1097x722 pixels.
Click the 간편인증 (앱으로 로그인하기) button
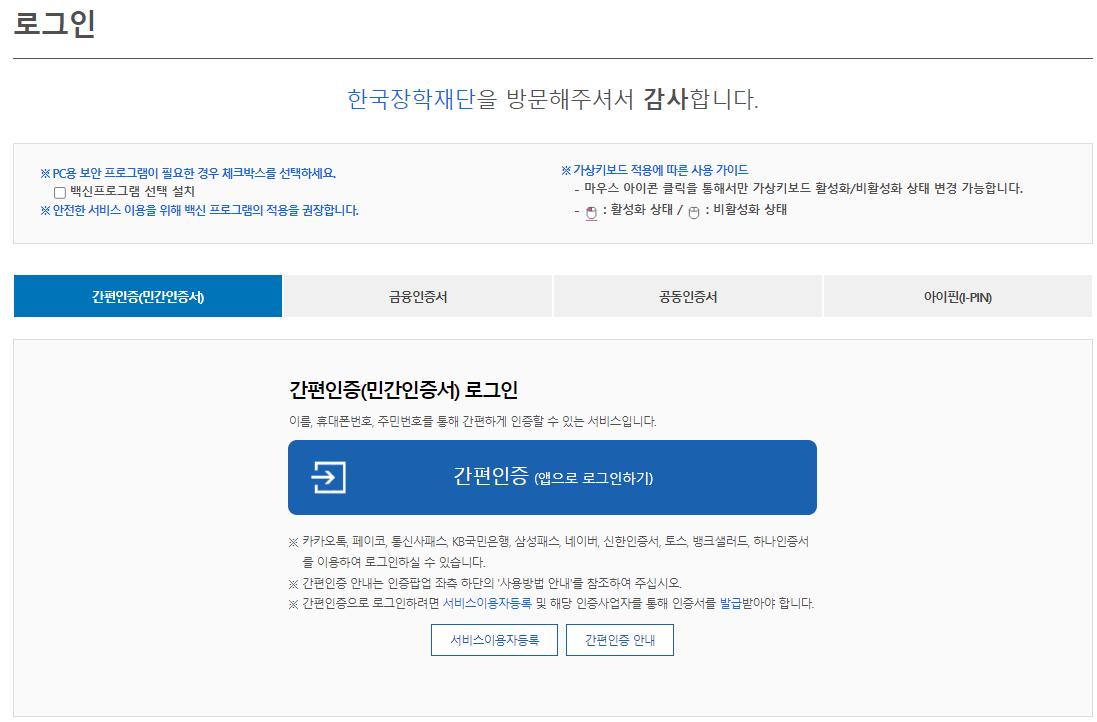click(552, 477)
